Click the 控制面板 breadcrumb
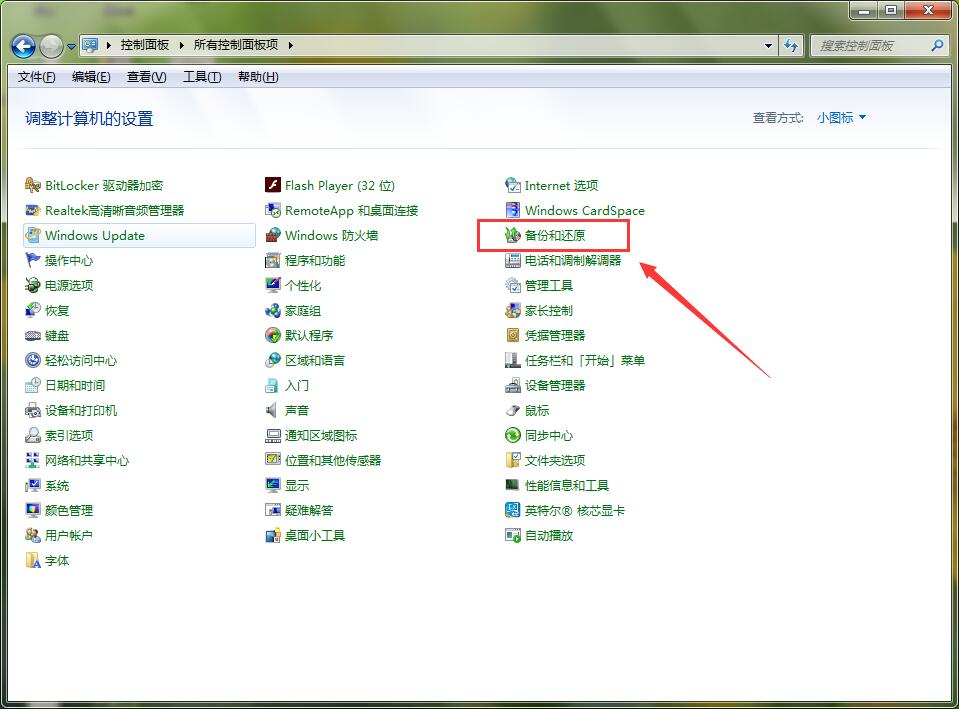This screenshot has width=959, height=709. click(x=145, y=45)
